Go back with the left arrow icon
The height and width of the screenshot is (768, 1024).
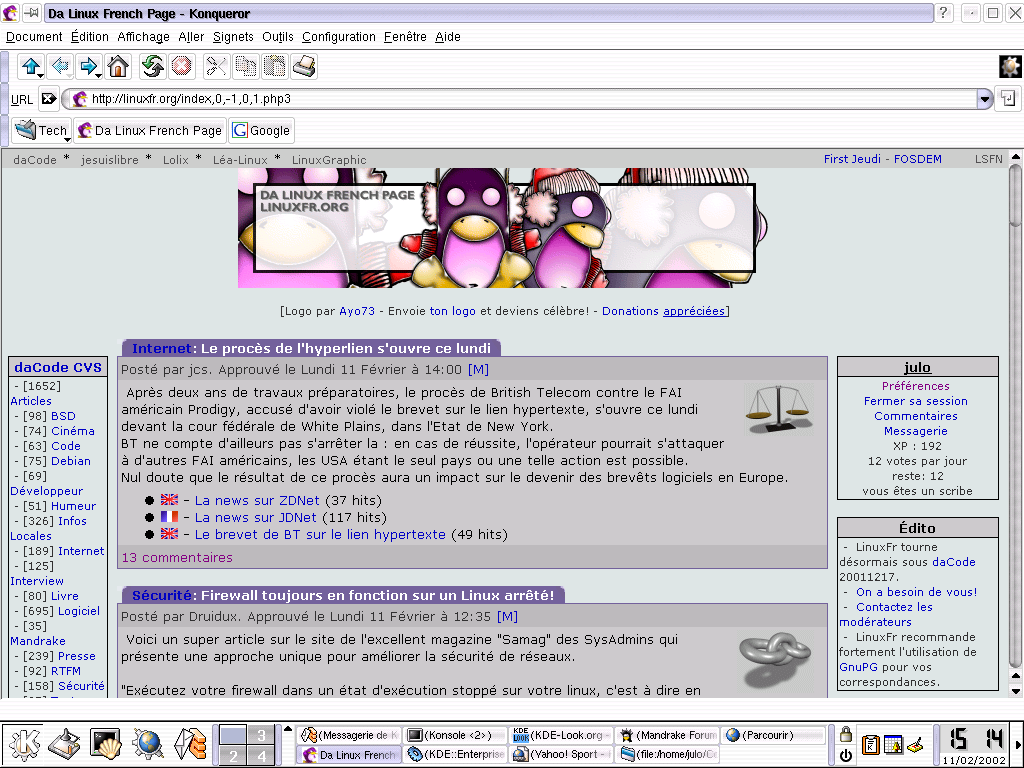60,66
